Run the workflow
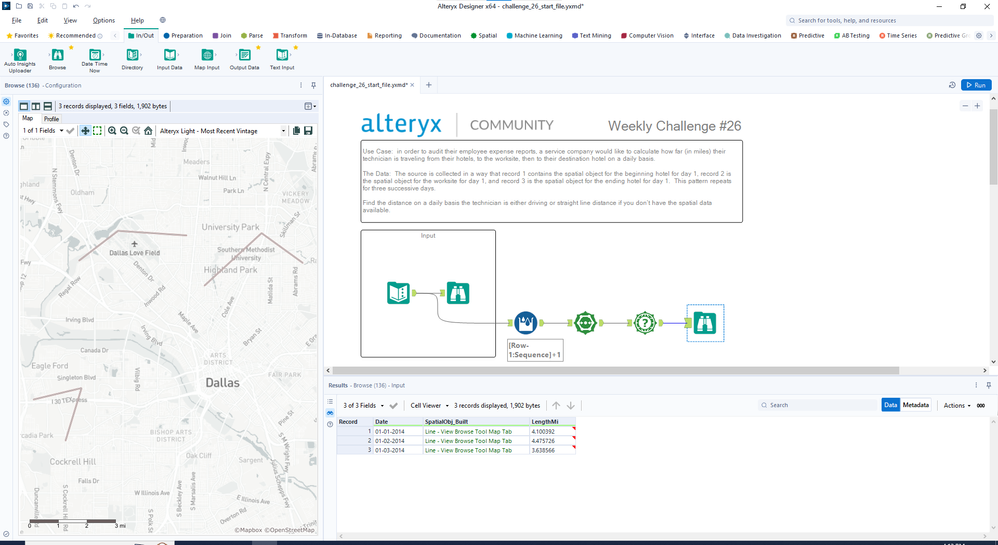This screenshot has width=998, height=545. pyautogui.click(x=976, y=85)
